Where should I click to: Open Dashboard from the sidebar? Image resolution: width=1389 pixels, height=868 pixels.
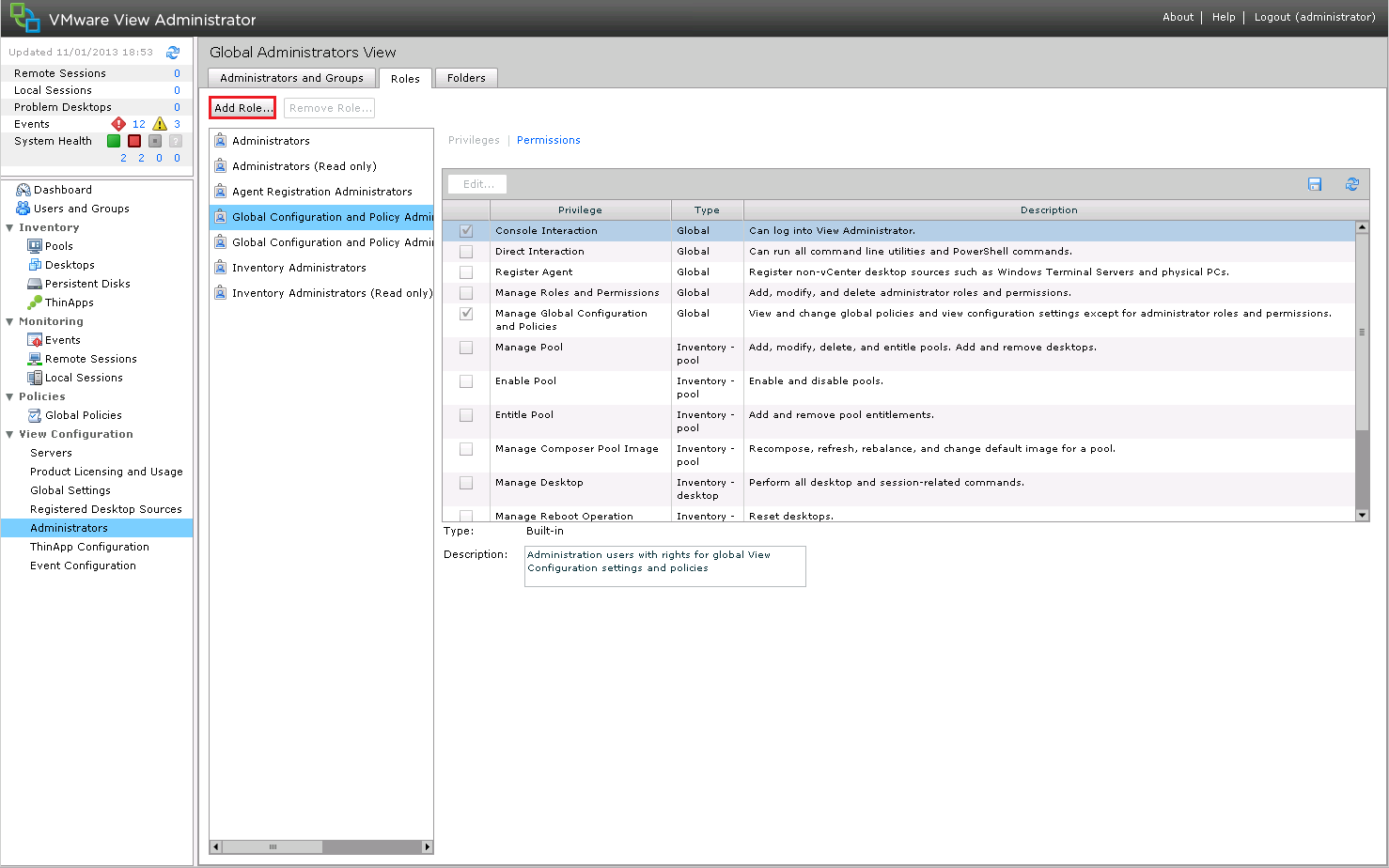coord(62,190)
